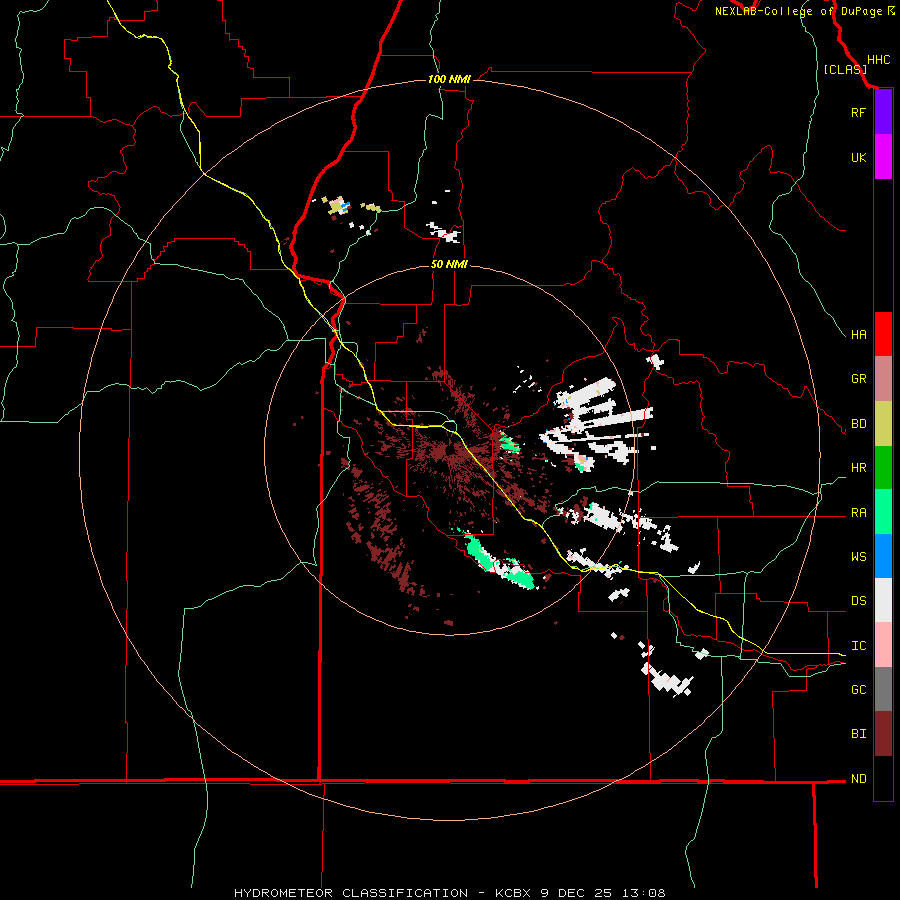
Task: Select the GR pink-brown legend swatch
Action: (x=883, y=379)
